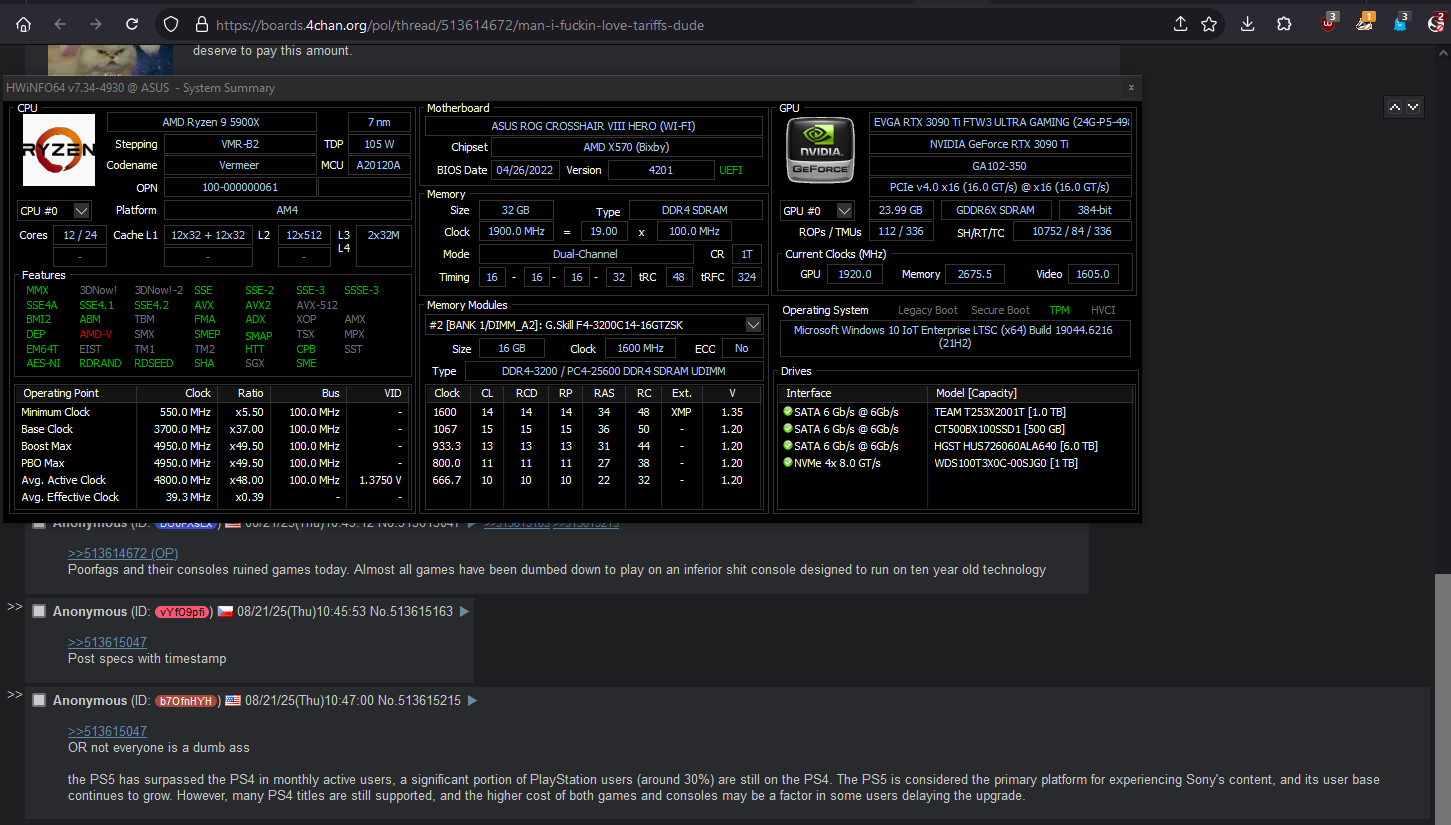This screenshot has height=825, width=1451.
Task: Open the uBlock Origin extension
Action: point(1328,24)
